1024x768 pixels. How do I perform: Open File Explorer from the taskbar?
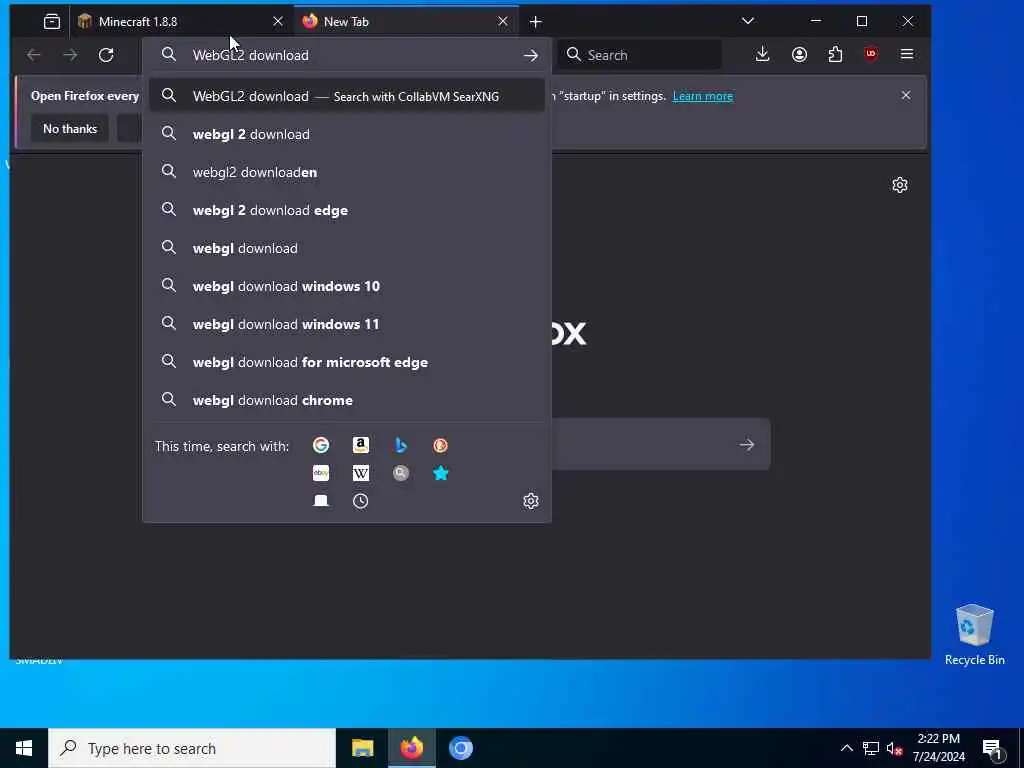pyautogui.click(x=362, y=748)
